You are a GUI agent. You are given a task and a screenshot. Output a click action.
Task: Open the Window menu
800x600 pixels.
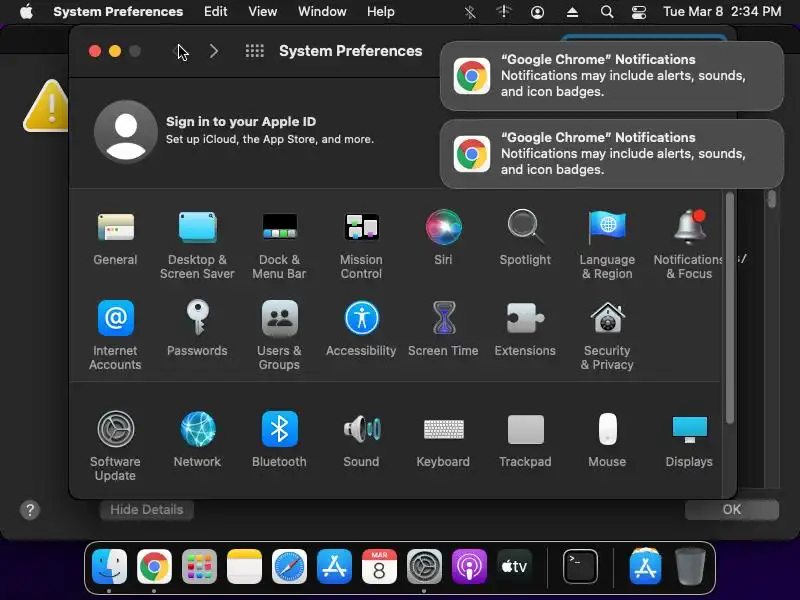[x=322, y=11]
